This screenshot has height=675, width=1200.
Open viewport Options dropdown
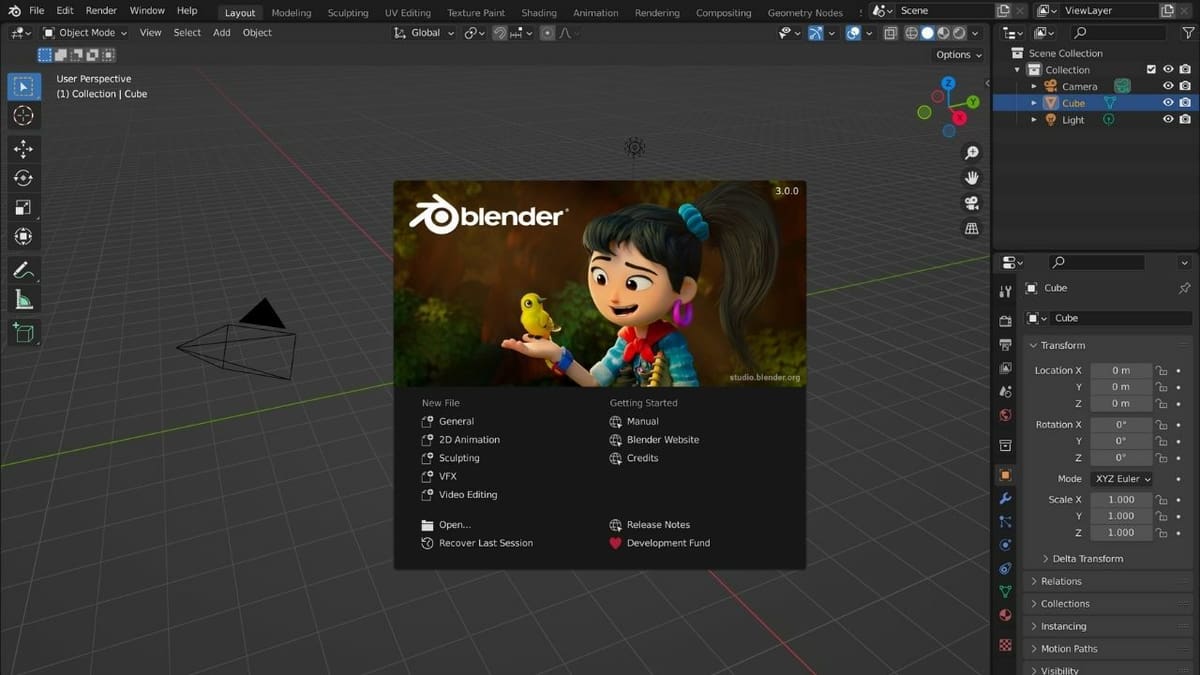coord(958,55)
